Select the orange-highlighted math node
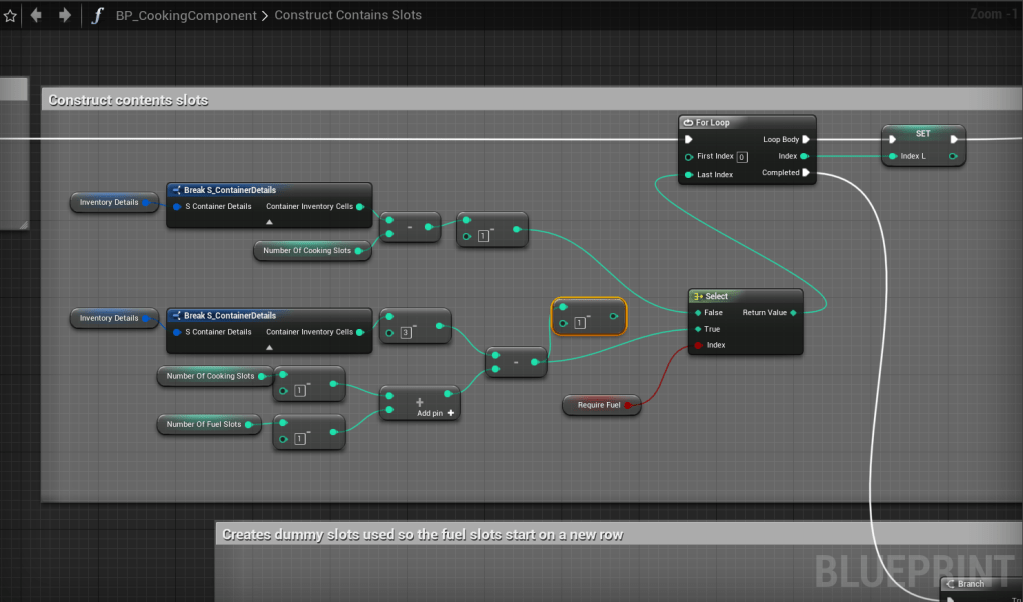This screenshot has height=602, width=1023. click(589, 316)
